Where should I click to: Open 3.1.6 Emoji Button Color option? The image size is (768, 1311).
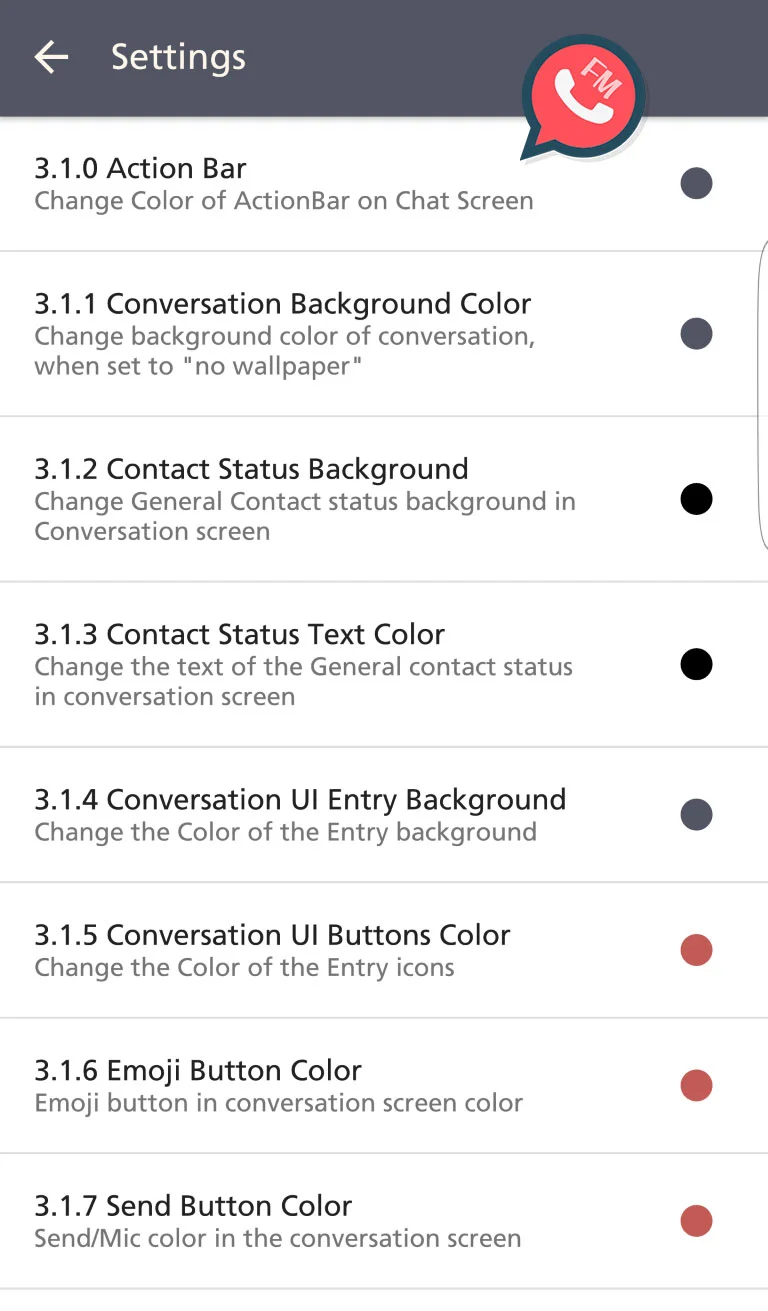[x=384, y=1086]
